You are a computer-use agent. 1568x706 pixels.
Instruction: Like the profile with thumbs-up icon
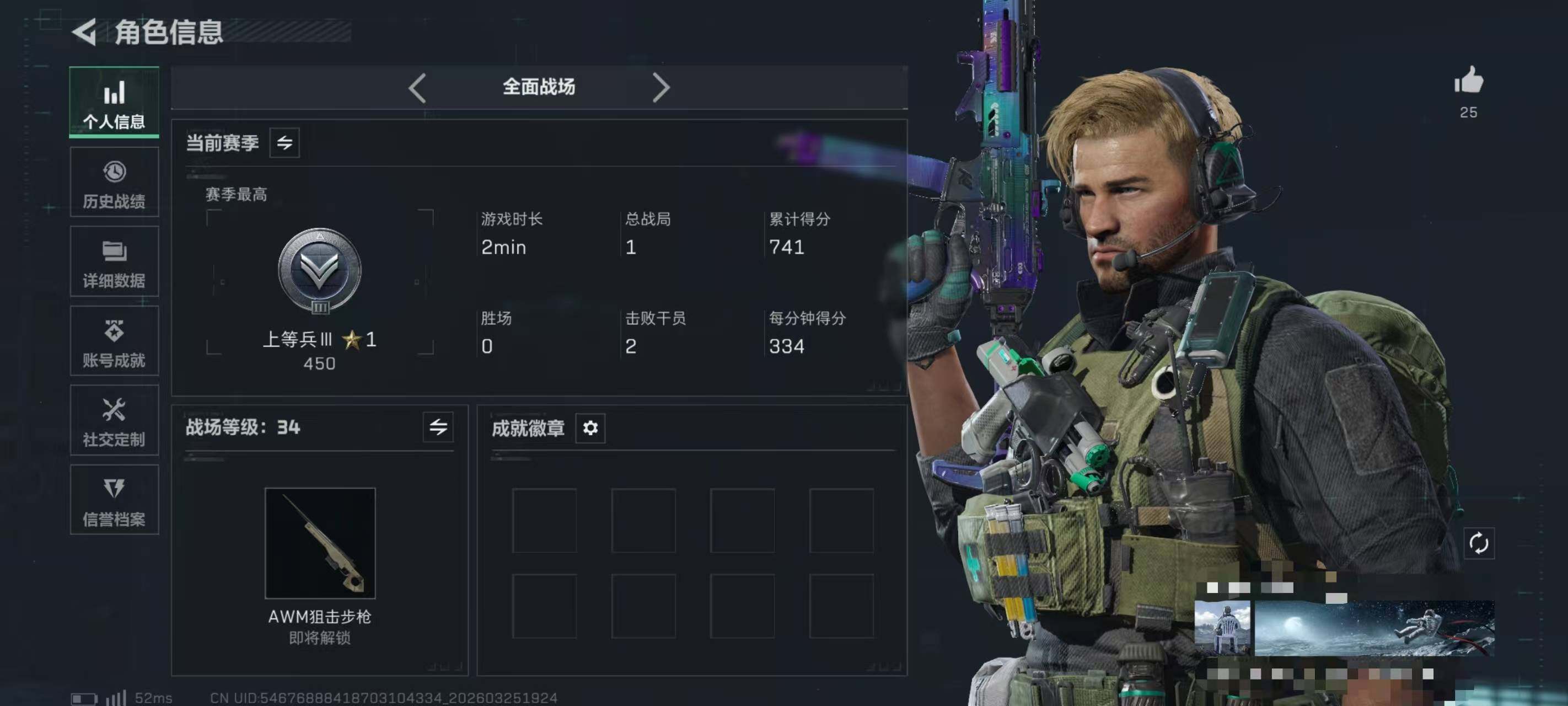point(1468,81)
